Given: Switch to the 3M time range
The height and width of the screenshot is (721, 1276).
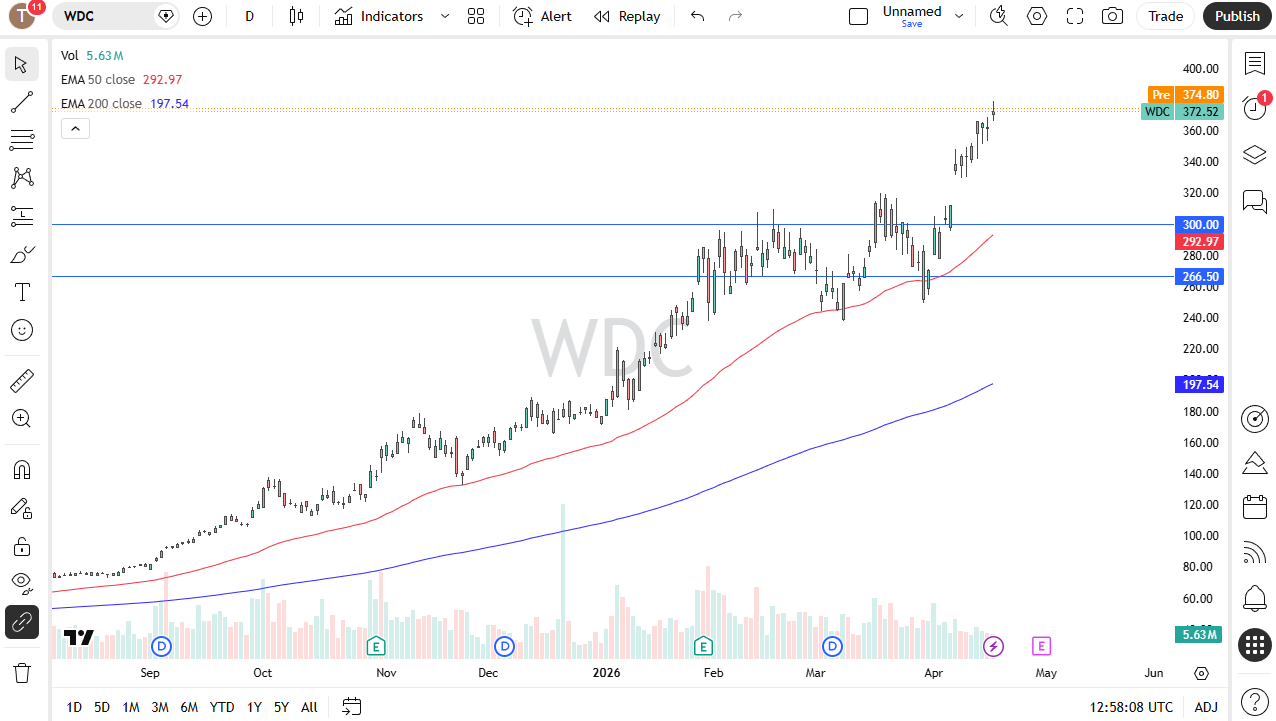Looking at the screenshot, I should (160, 707).
